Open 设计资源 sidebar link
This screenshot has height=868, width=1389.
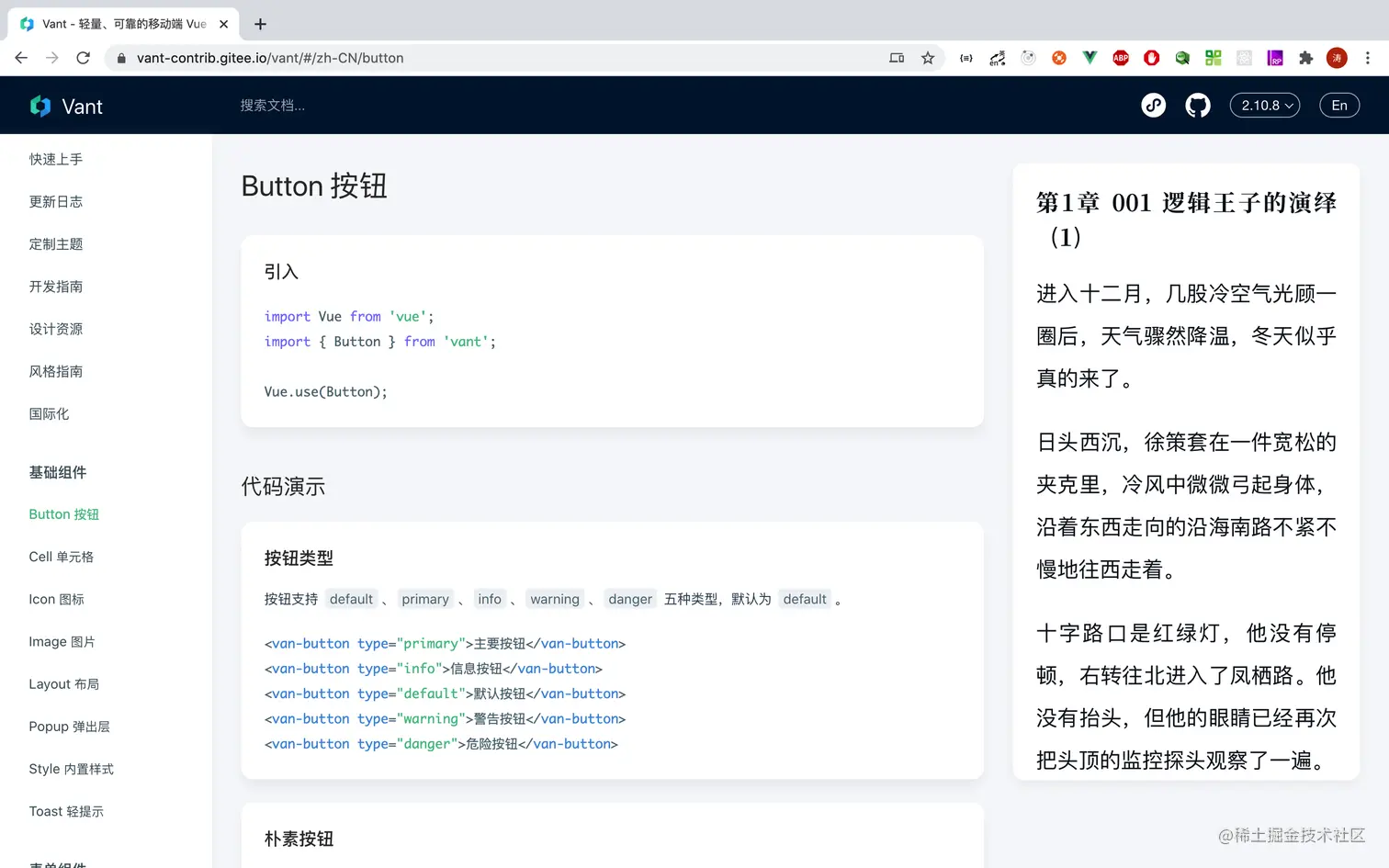point(56,329)
